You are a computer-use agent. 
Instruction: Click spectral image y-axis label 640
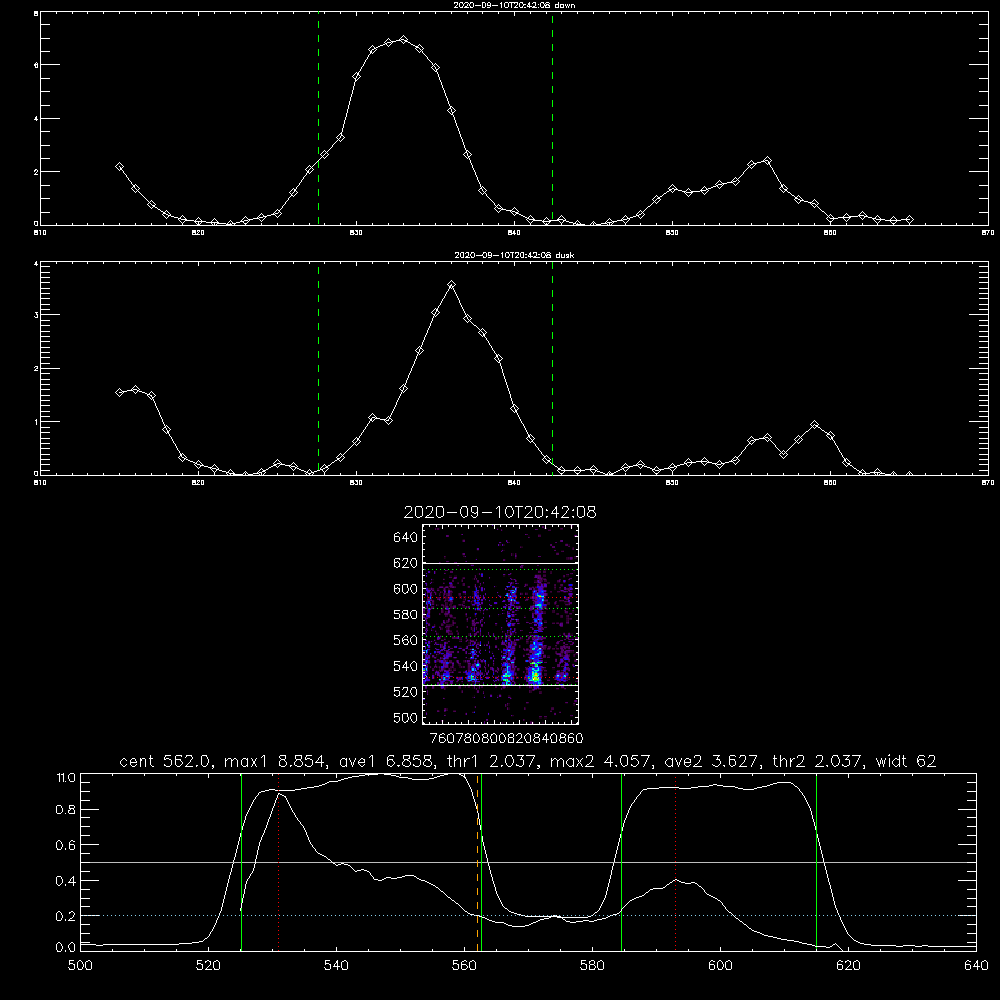(x=406, y=538)
